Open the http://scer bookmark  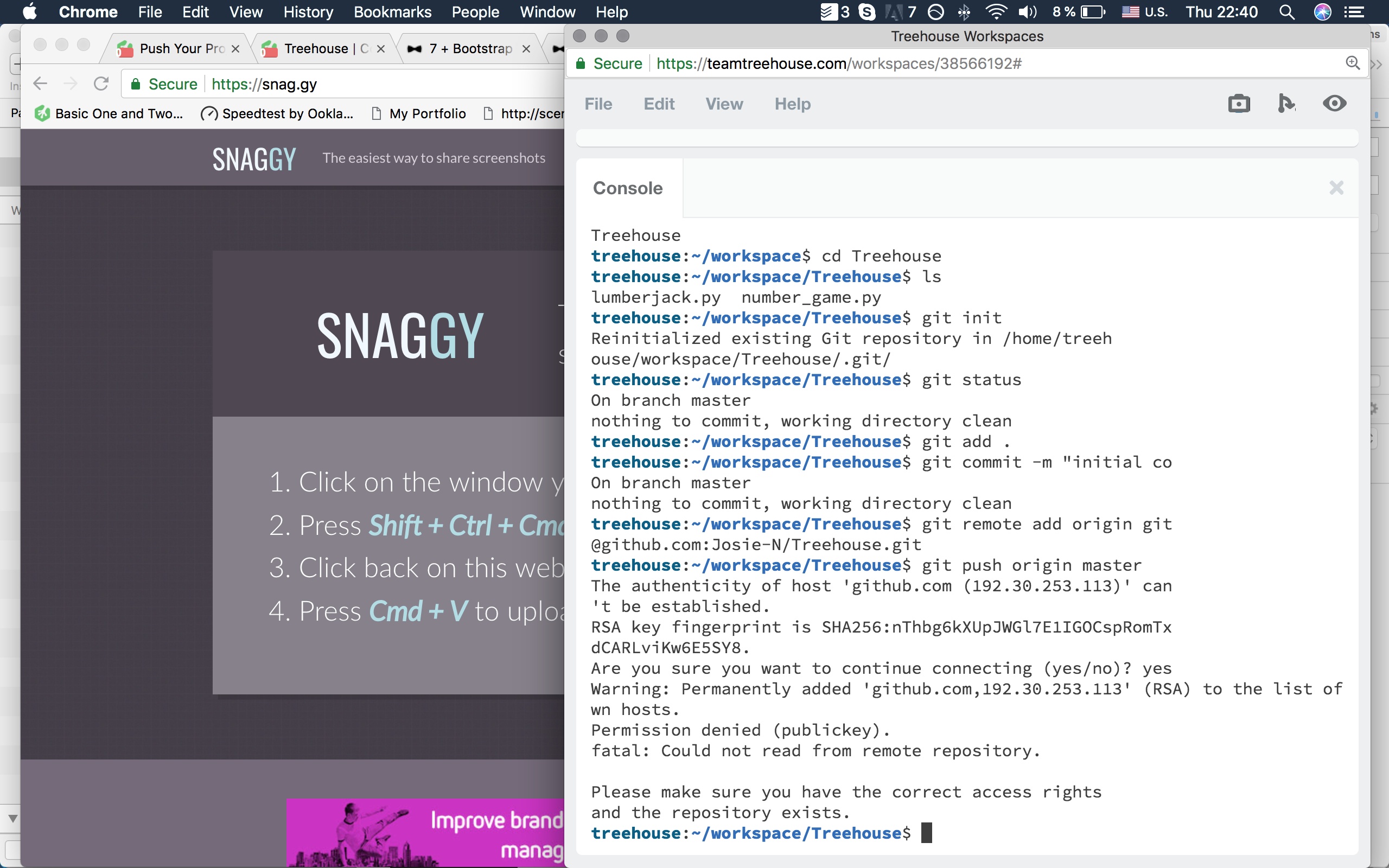524,114
